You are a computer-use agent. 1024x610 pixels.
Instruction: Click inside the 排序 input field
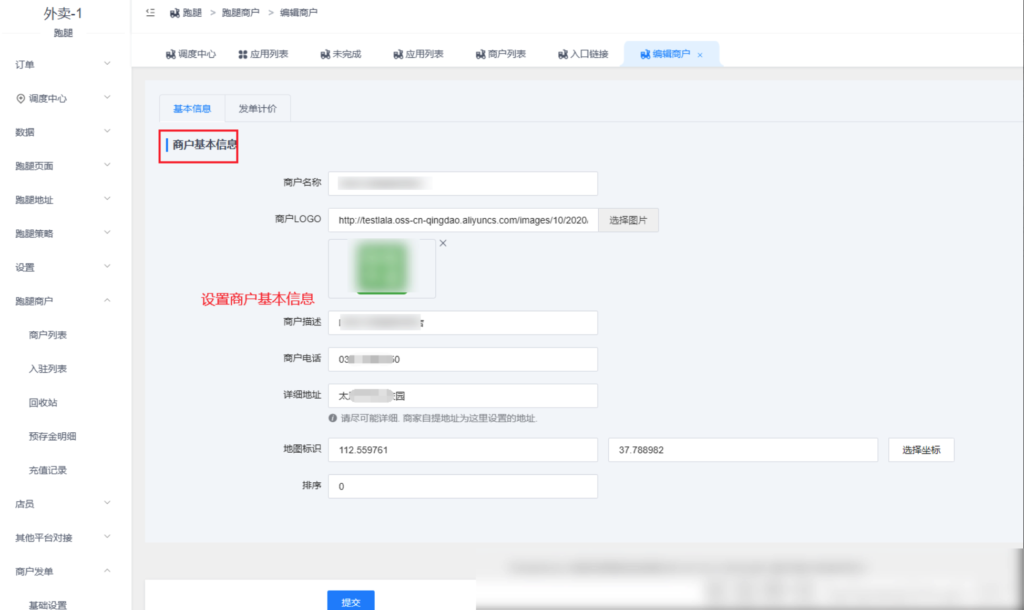[462, 486]
